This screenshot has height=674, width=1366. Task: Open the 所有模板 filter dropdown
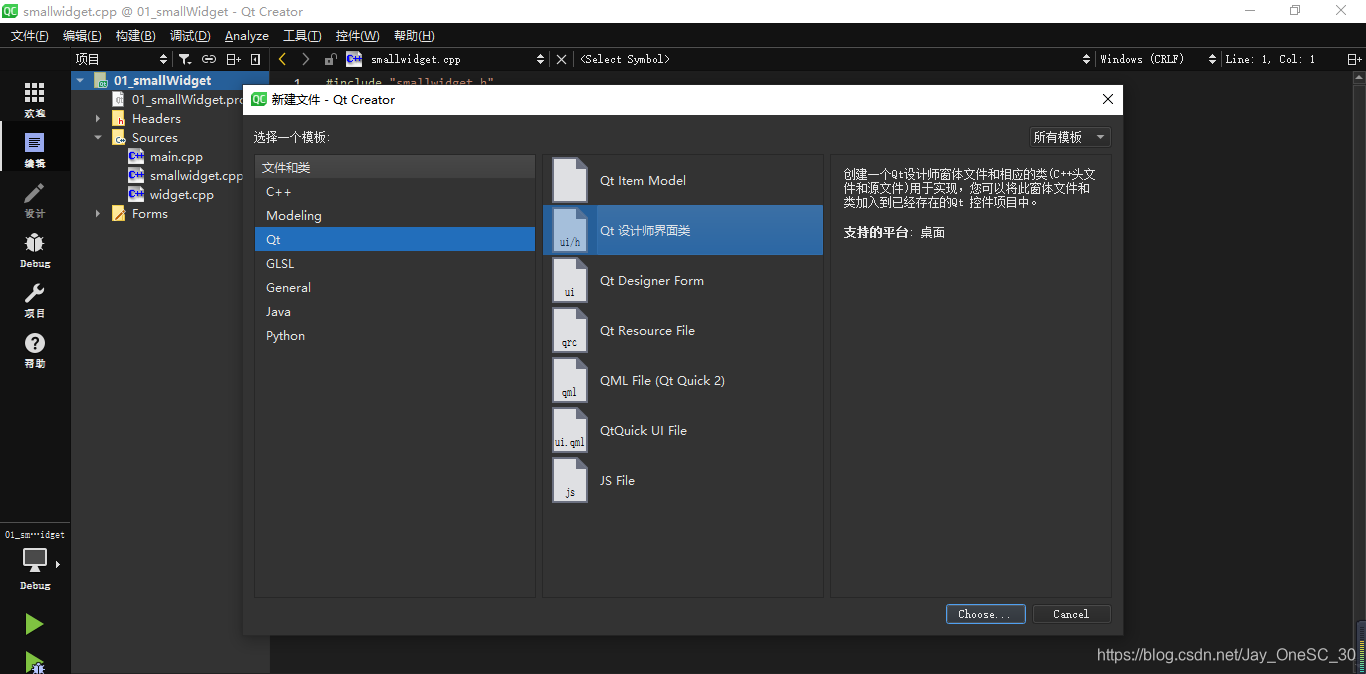1070,137
